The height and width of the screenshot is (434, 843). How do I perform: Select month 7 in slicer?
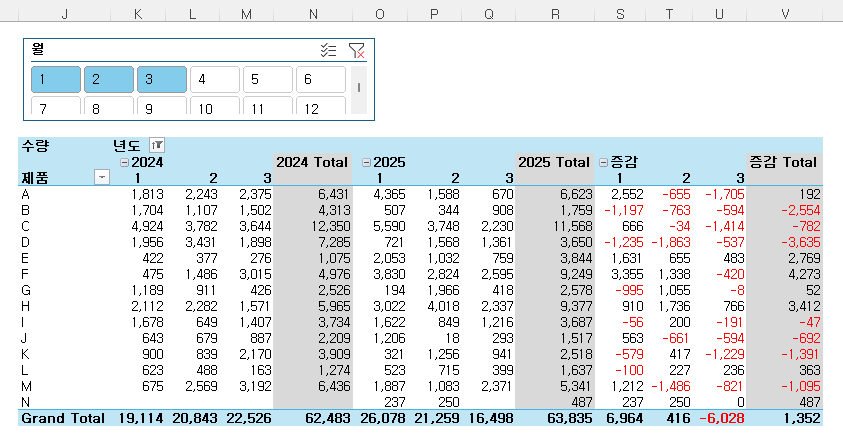click(56, 106)
